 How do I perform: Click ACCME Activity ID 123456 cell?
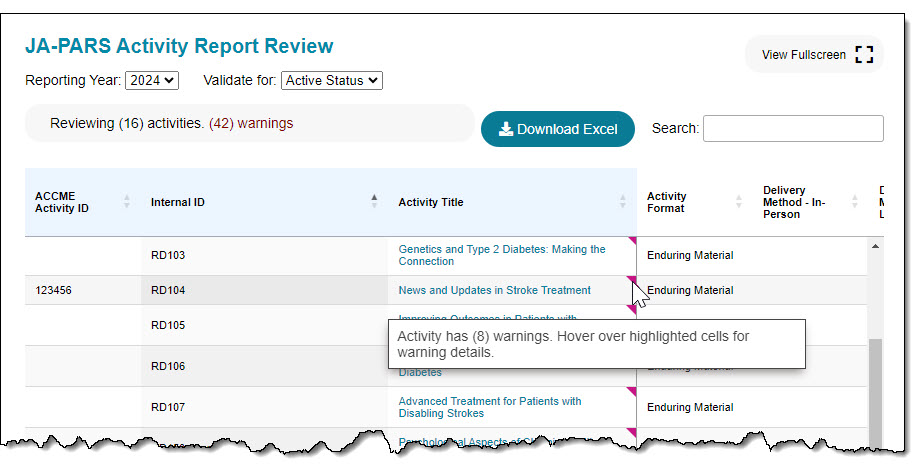[x=83, y=290]
